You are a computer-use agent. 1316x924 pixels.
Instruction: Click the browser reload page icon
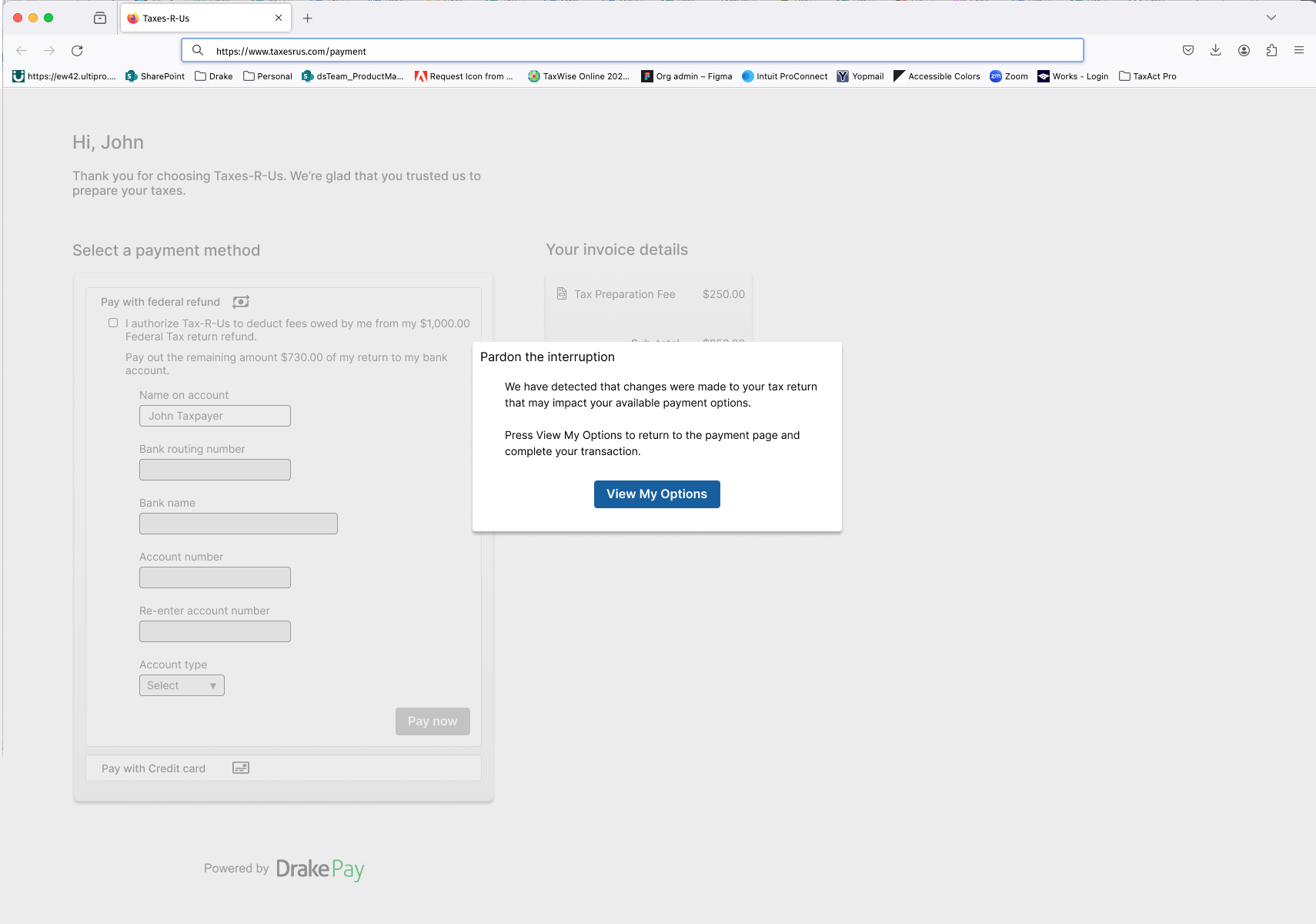click(77, 51)
